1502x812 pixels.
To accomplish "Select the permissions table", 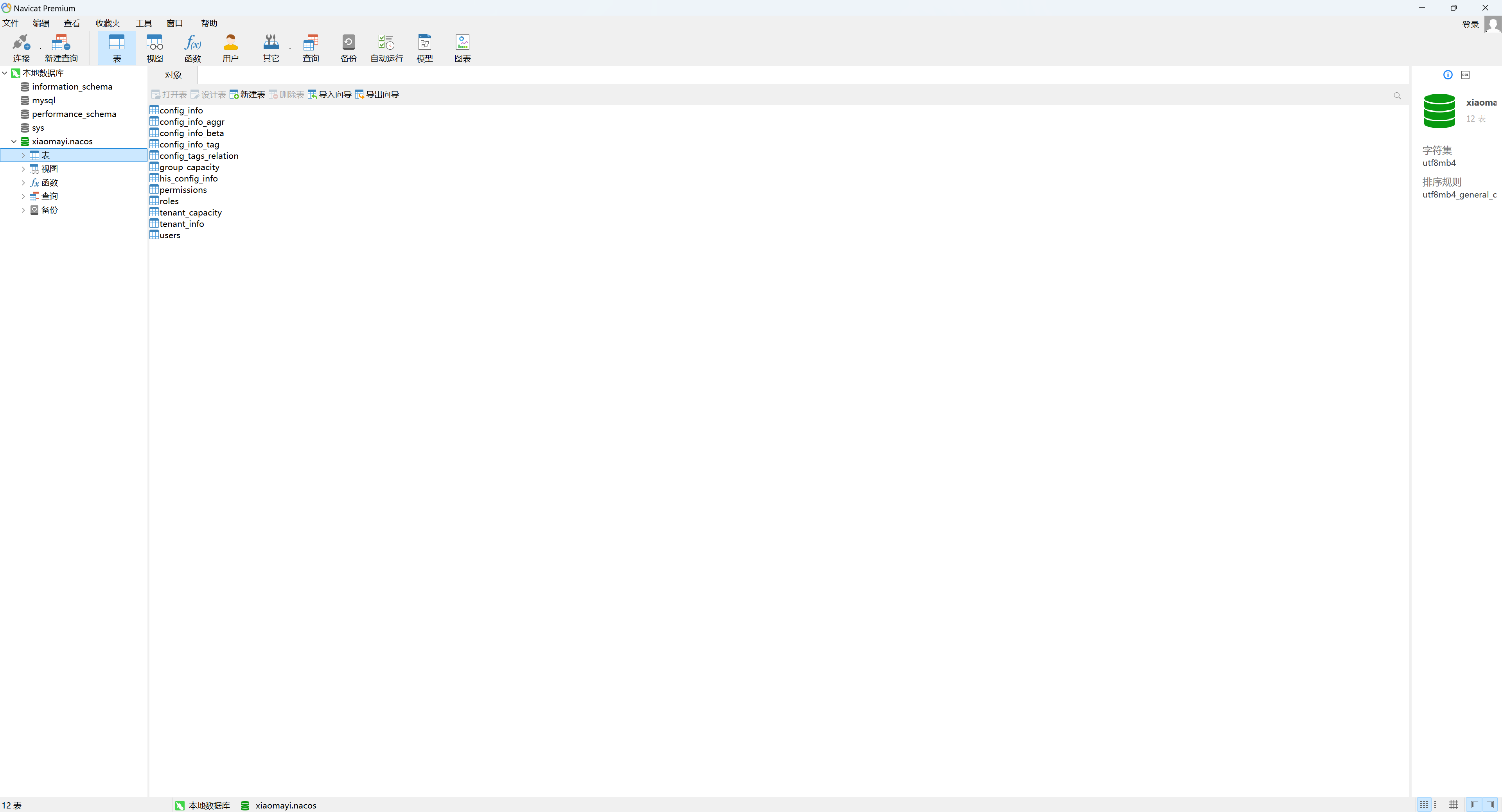I will coord(178,190).
